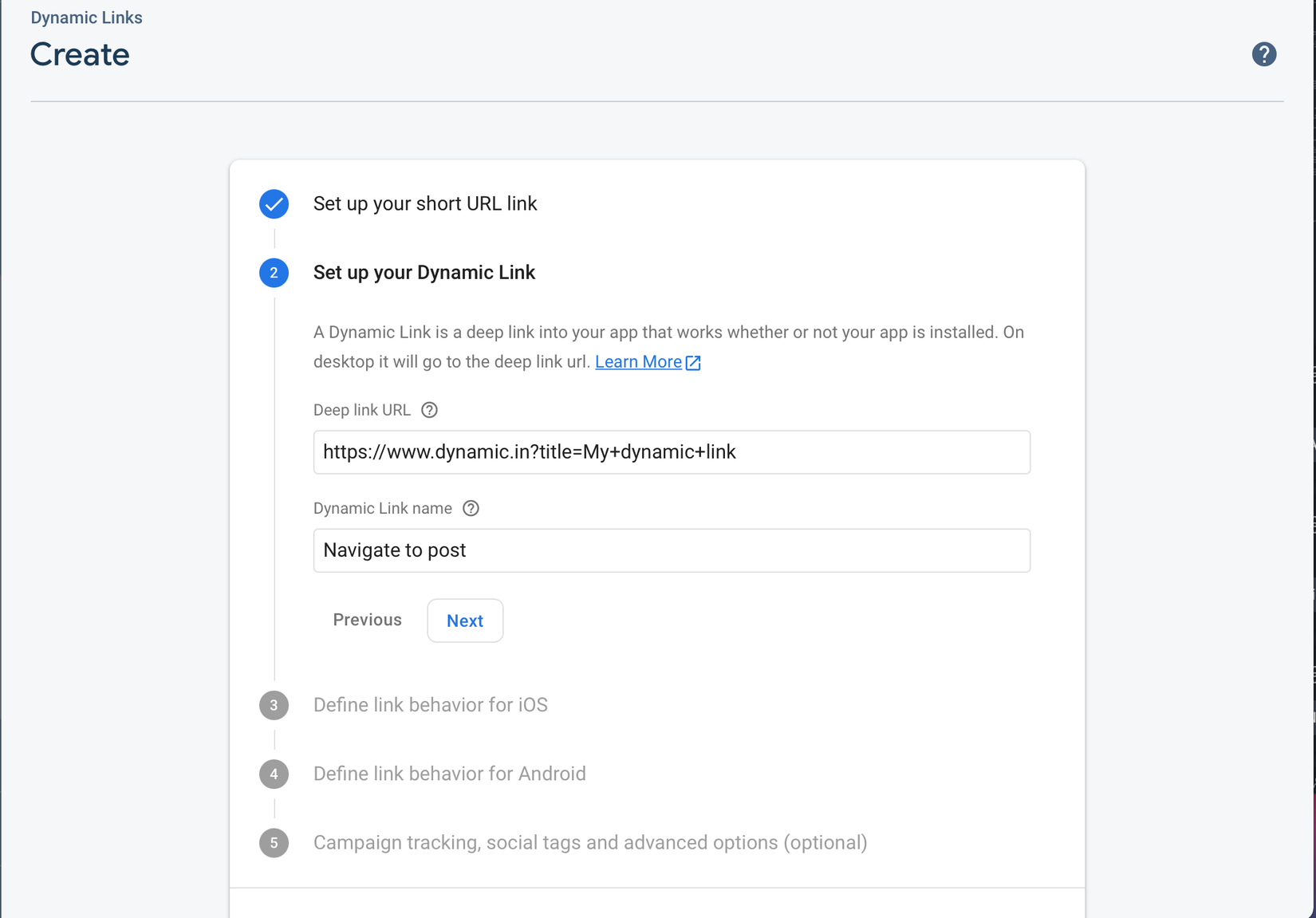Expand 'Define link behavior for Android' step
This screenshot has width=1316, height=918.
(449, 774)
